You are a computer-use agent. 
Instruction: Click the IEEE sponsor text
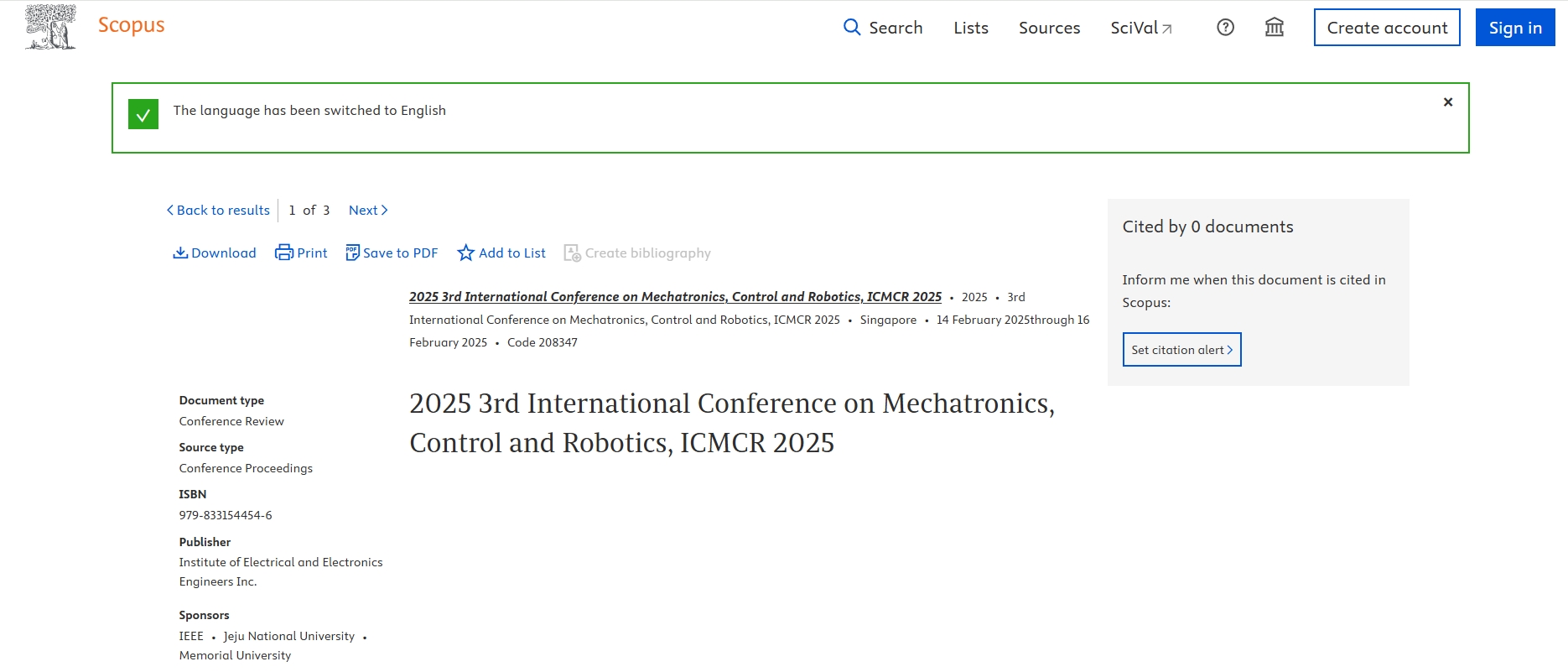click(191, 637)
